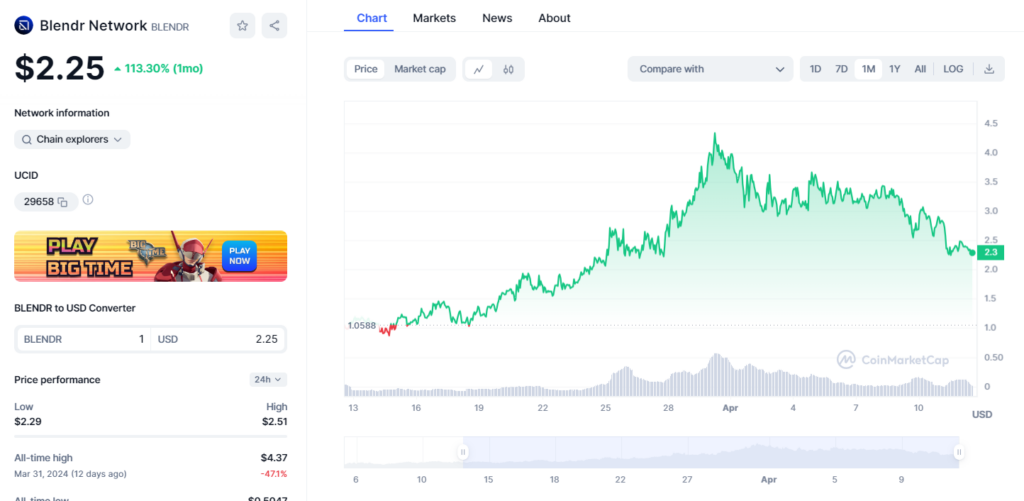
Task: Set chart range to 1M
Action: click(868, 69)
